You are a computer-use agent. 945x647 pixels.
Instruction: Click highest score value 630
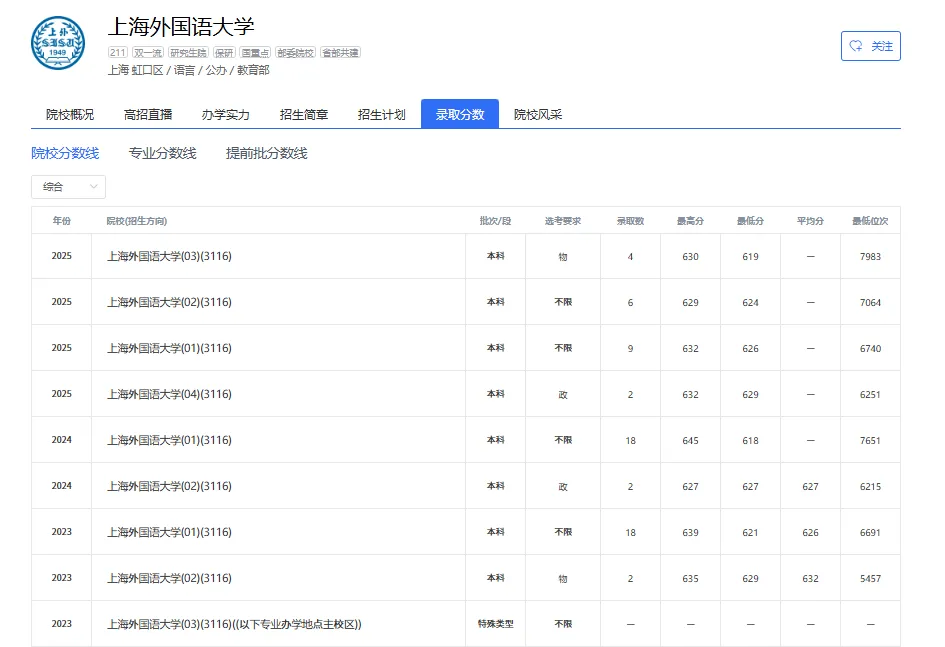(x=690, y=257)
